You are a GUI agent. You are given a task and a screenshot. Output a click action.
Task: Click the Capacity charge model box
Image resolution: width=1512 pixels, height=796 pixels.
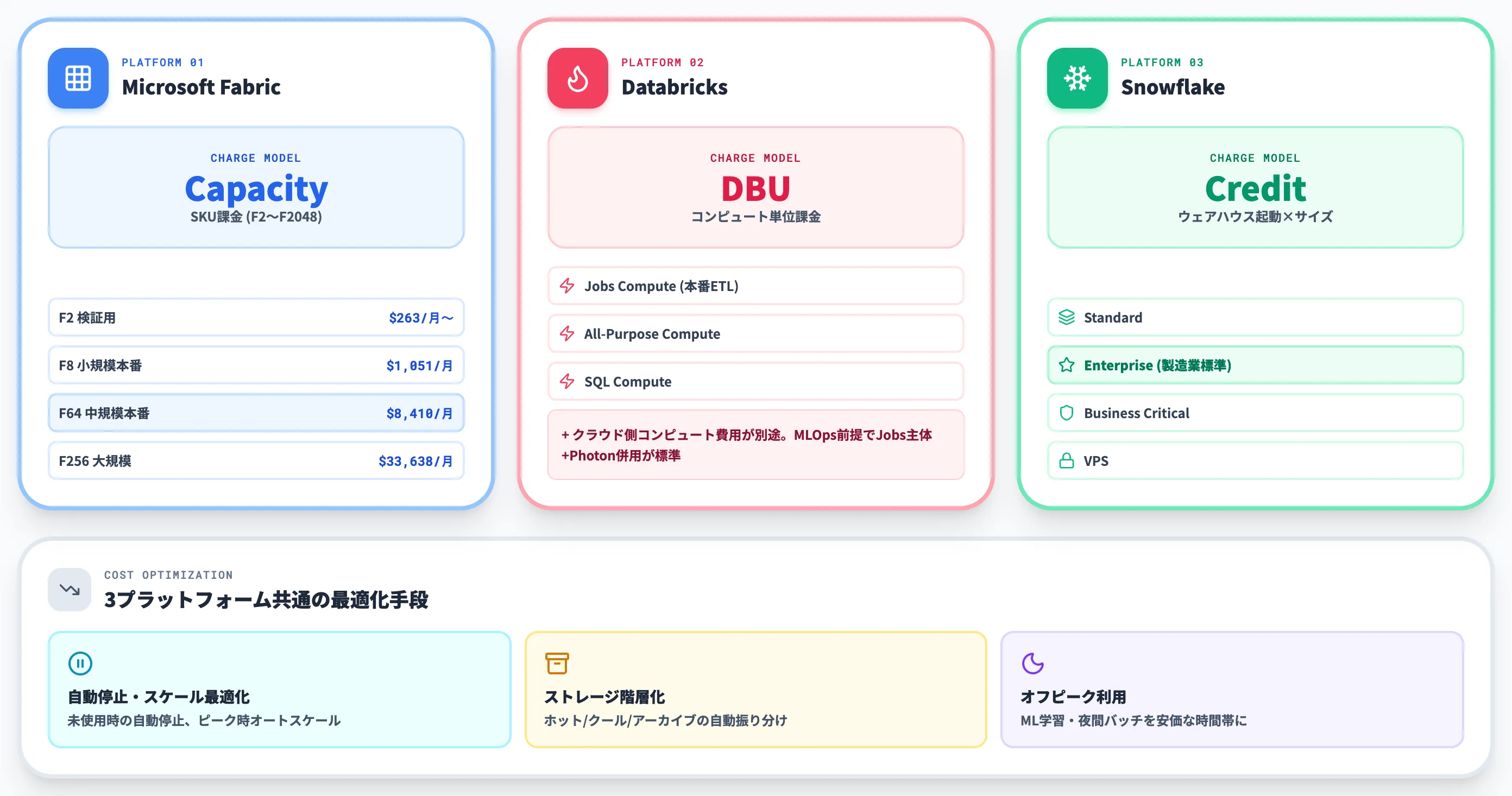pyautogui.click(x=256, y=187)
